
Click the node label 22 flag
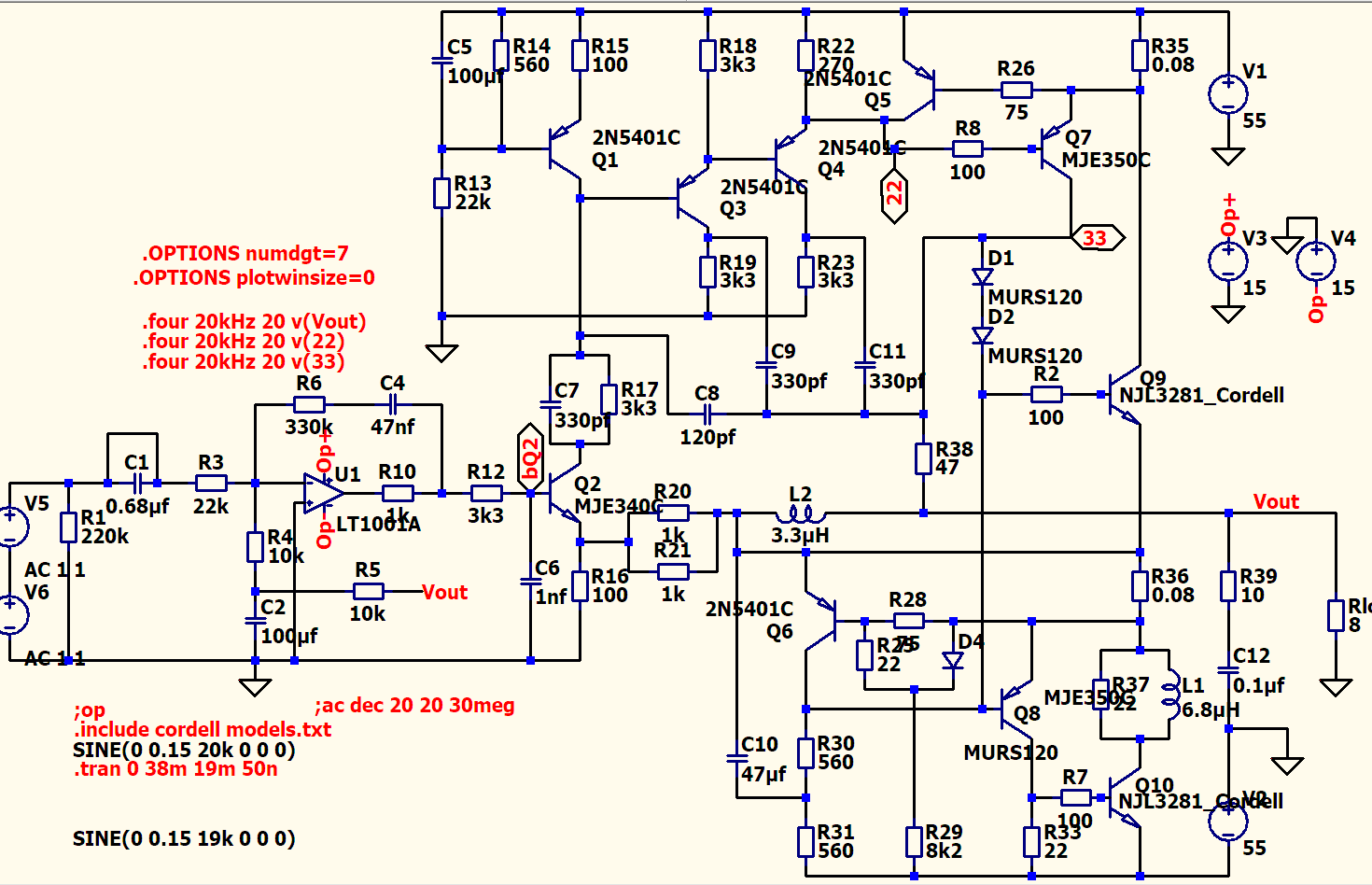tap(894, 193)
